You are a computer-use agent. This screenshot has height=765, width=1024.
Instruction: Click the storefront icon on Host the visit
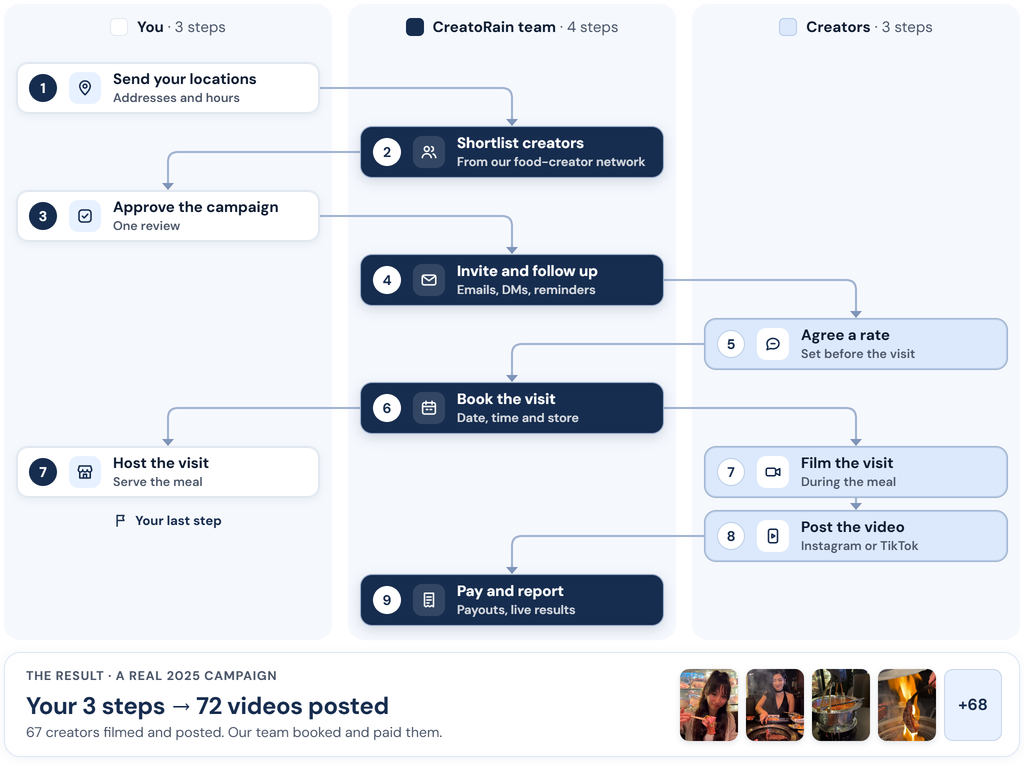85,472
